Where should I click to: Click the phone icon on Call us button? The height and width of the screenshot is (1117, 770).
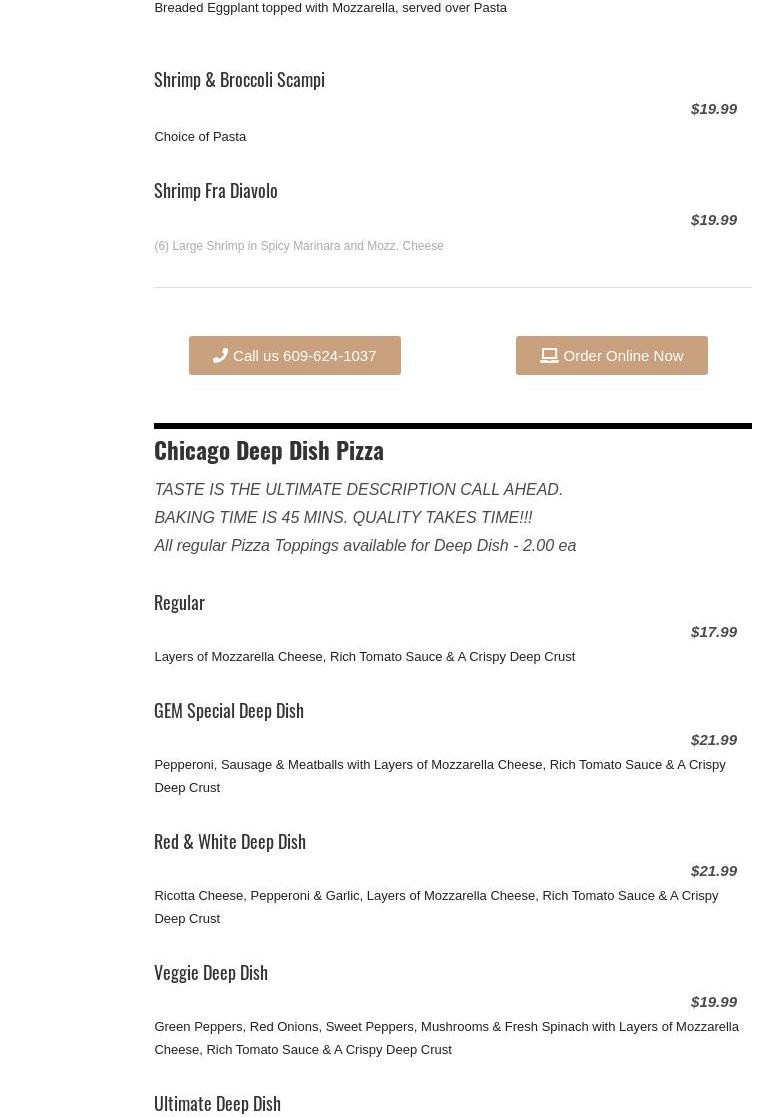coord(220,355)
